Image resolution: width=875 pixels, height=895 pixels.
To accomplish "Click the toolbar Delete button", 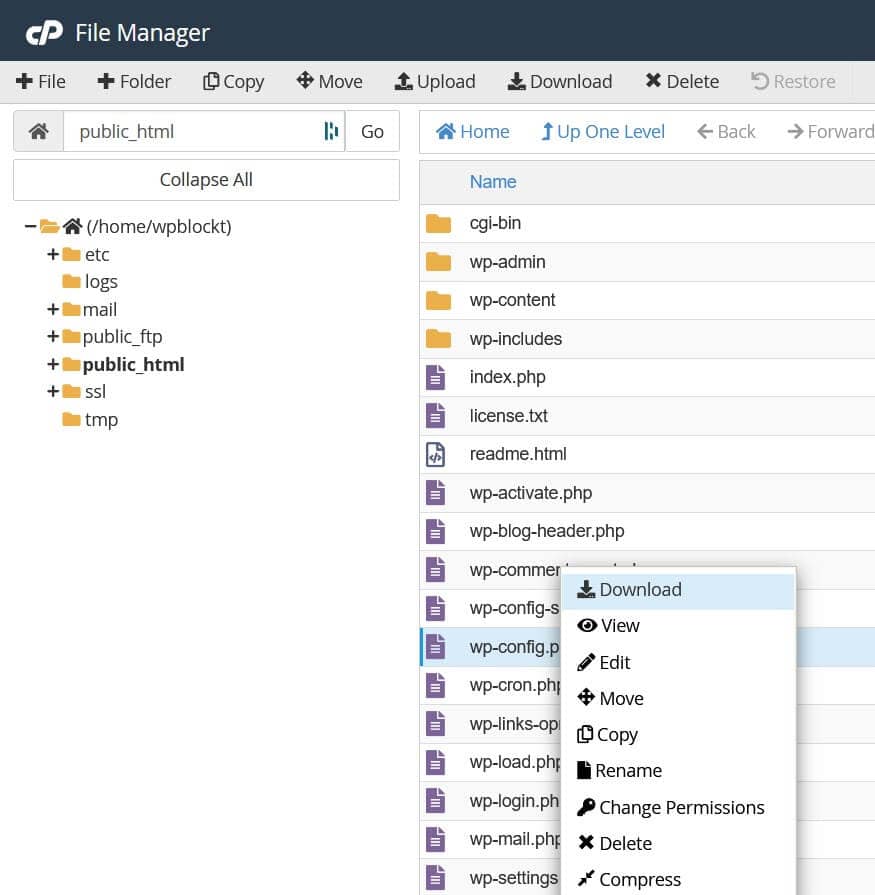I will 681,82.
